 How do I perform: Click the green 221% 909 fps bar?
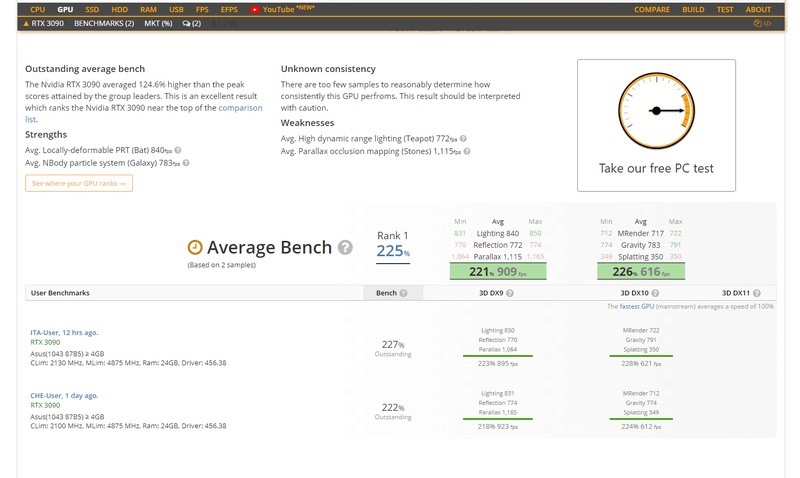click(x=498, y=271)
